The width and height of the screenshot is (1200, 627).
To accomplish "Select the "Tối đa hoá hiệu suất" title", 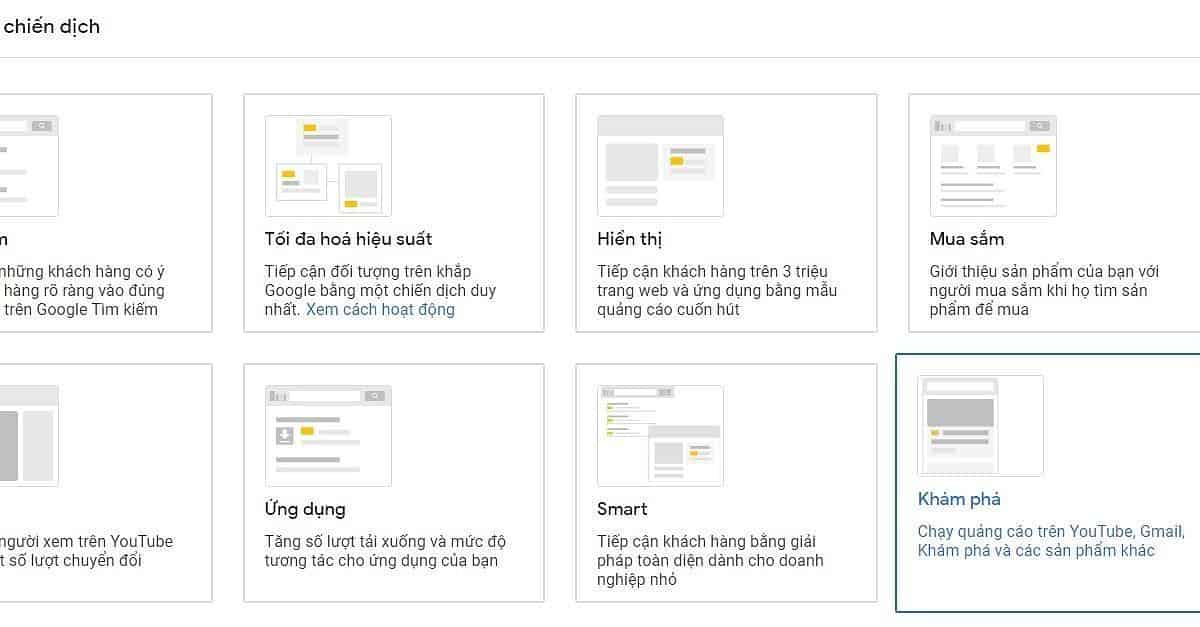I will [348, 239].
